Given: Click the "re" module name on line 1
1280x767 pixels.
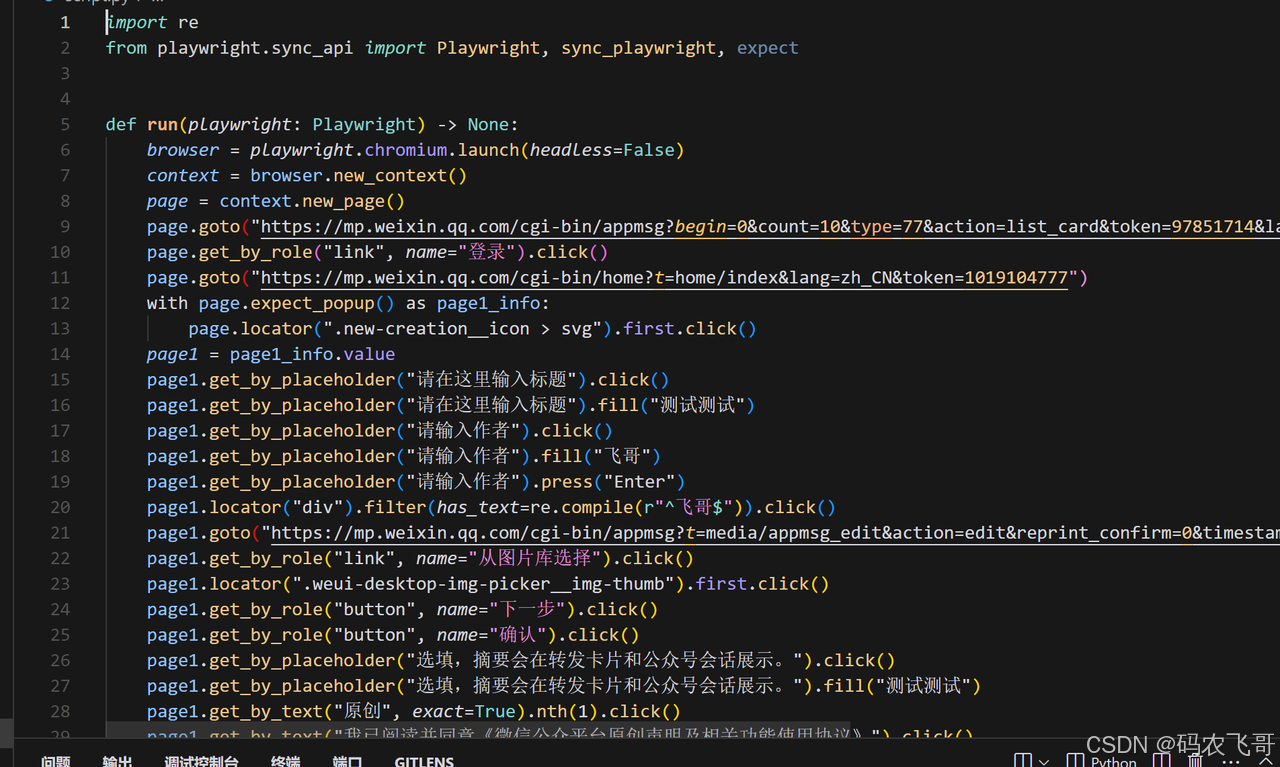Looking at the screenshot, I should pos(188,22).
